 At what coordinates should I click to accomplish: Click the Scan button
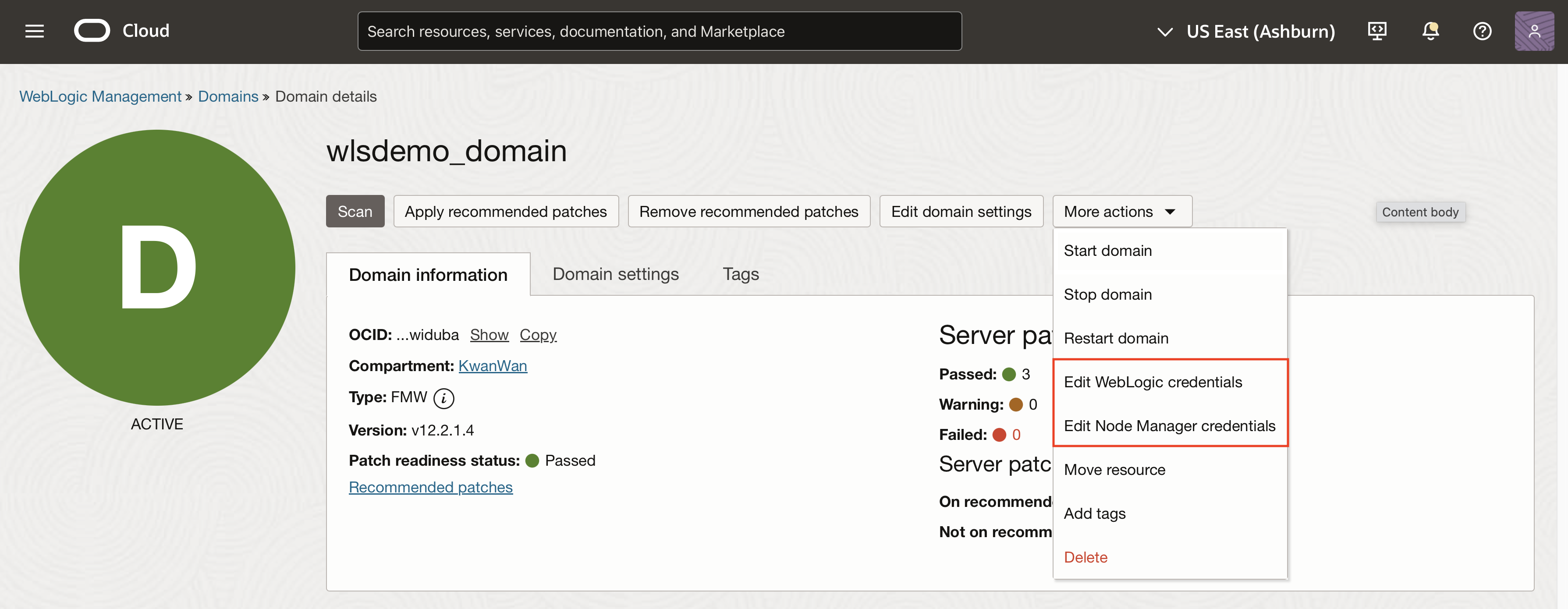click(355, 211)
